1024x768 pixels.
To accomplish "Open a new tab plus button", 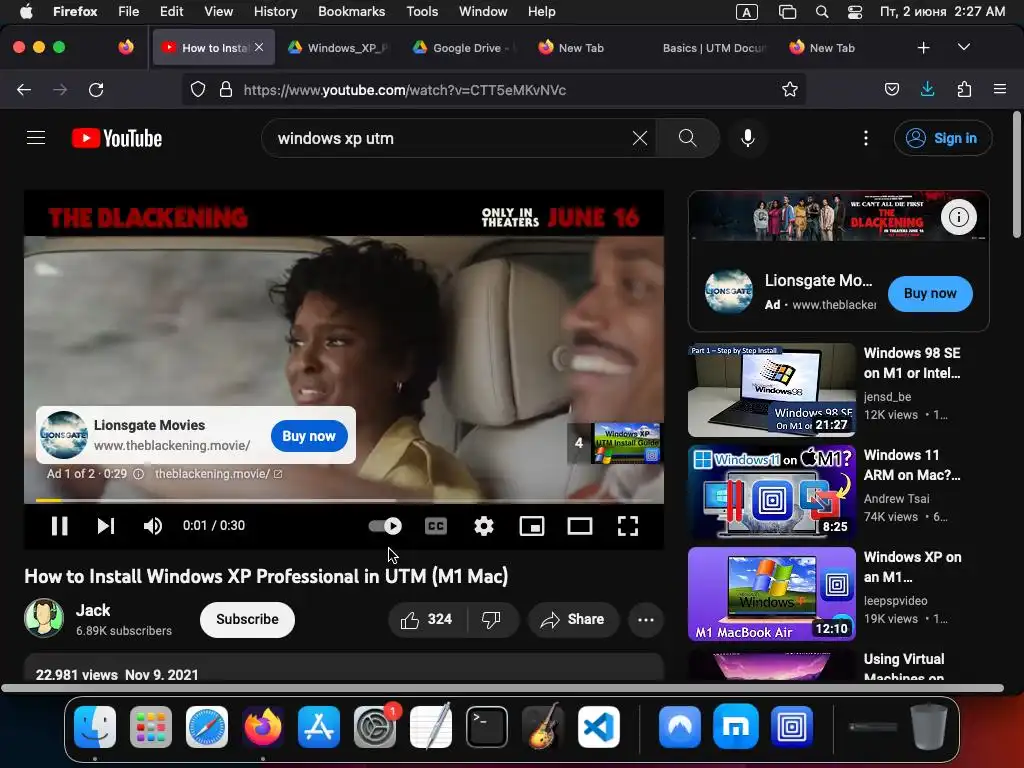I will tap(923, 48).
